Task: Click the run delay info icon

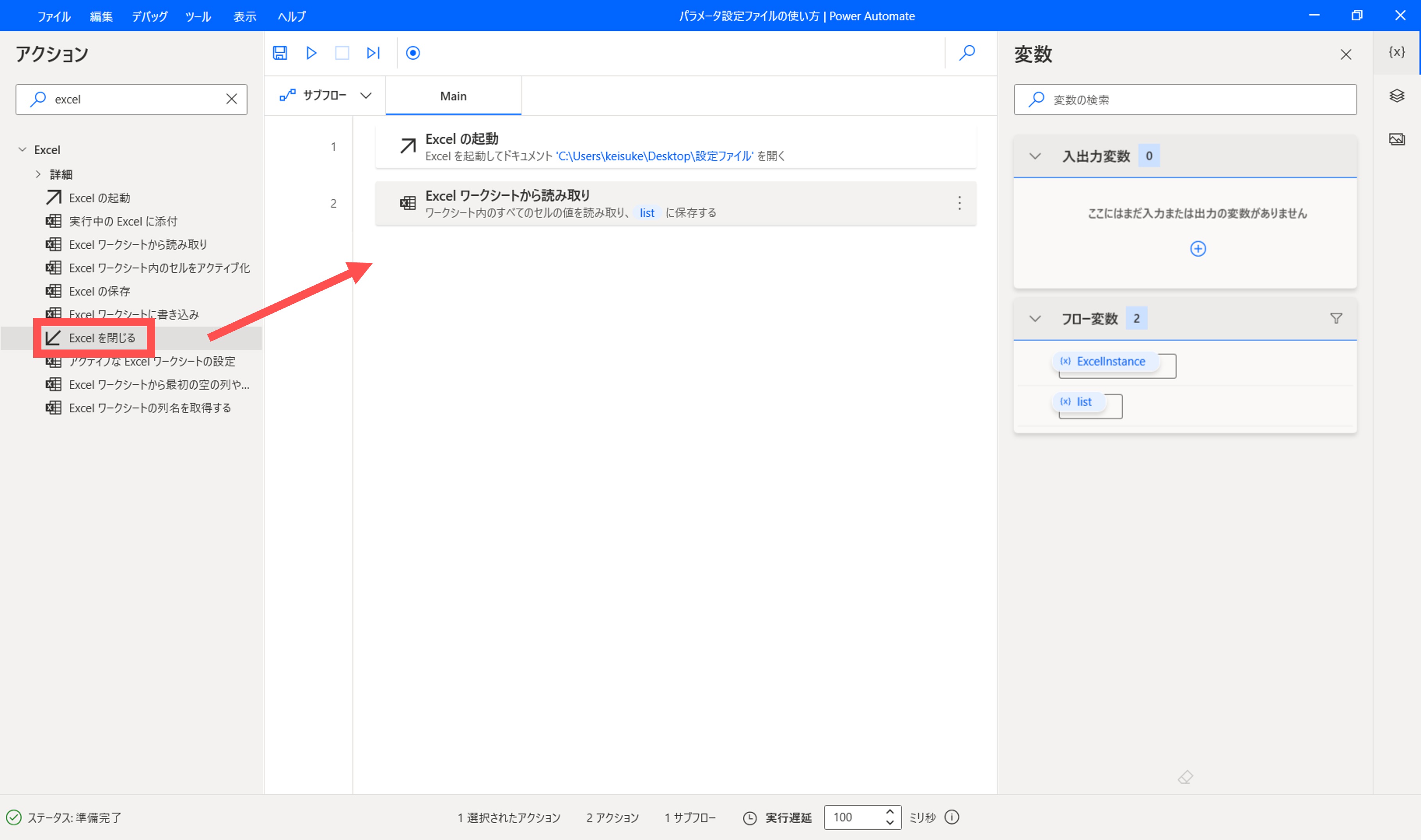Action: click(x=951, y=817)
